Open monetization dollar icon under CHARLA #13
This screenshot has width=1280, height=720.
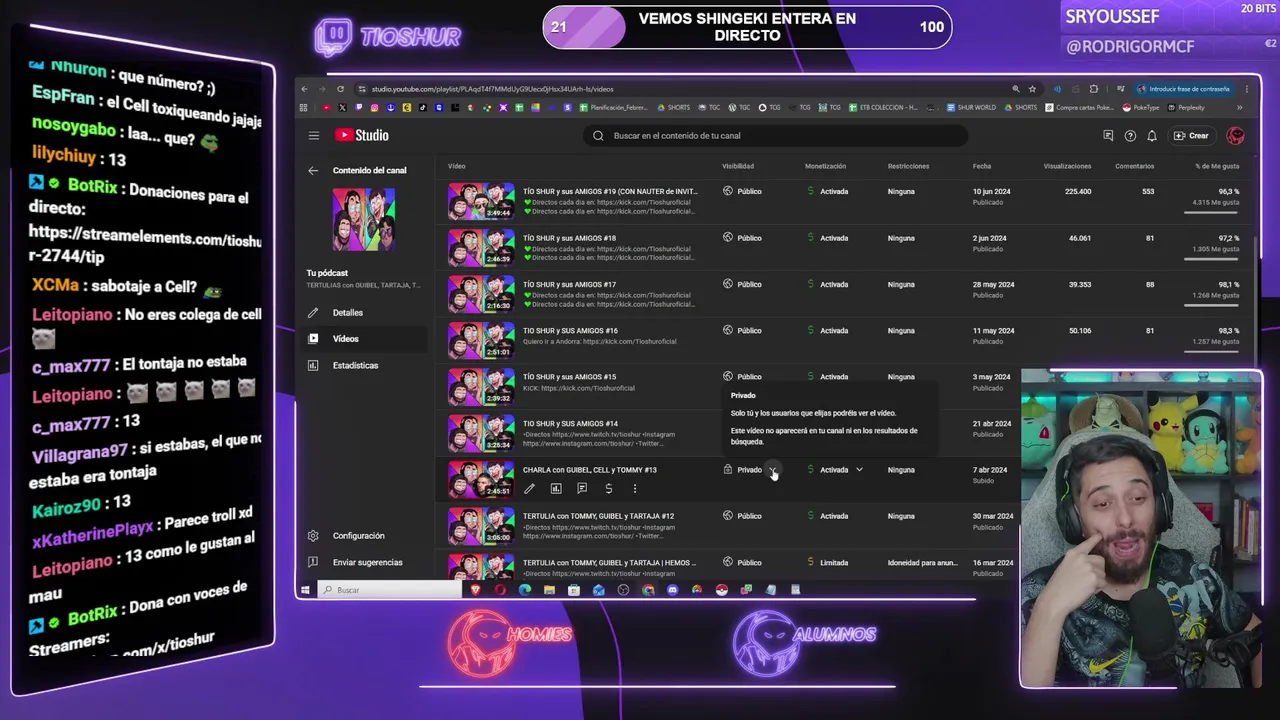pyautogui.click(x=608, y=489)
